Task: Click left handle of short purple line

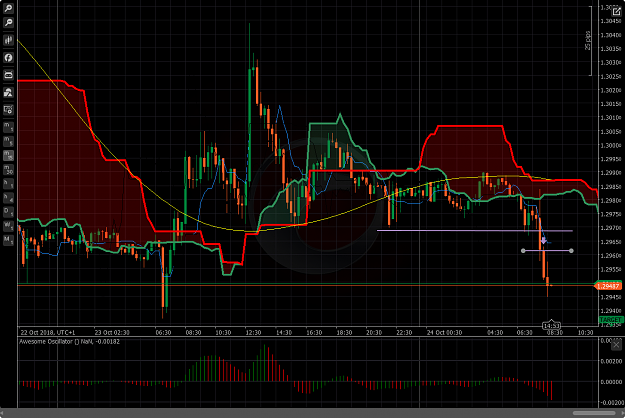Action: click(x=523, y=251)
